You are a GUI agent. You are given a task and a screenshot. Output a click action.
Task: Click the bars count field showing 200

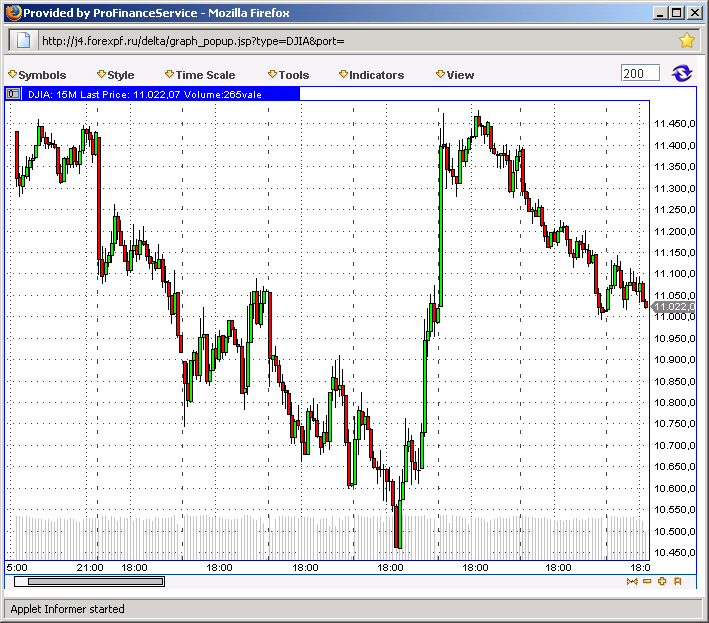click(x=640, y=73)
